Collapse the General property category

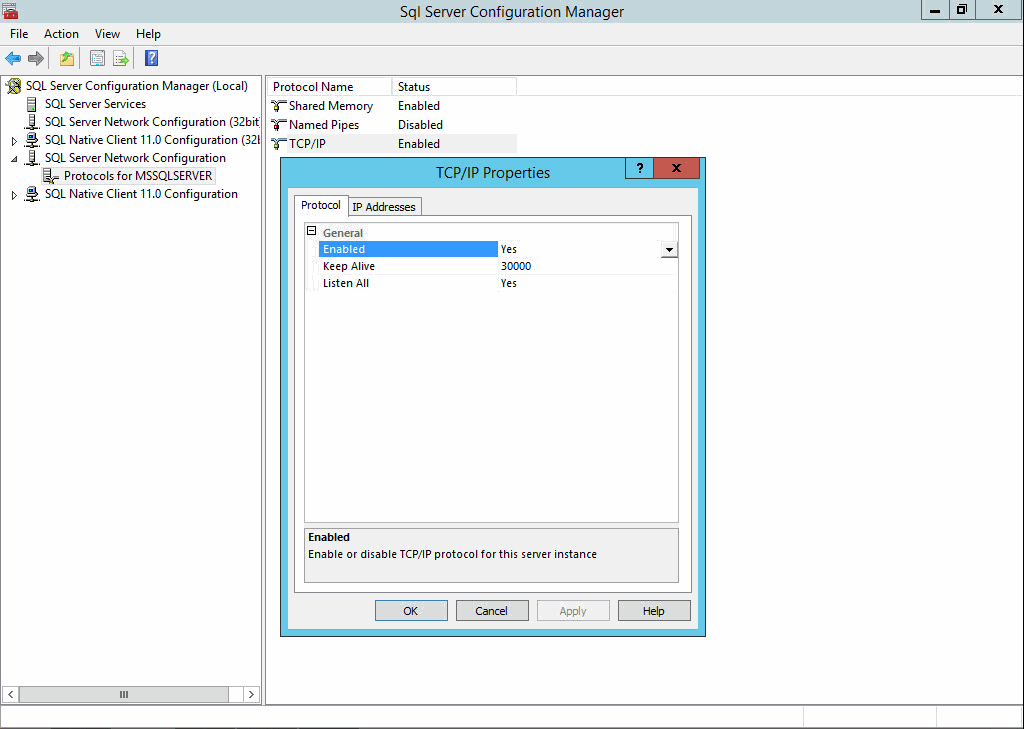point(311,232)
